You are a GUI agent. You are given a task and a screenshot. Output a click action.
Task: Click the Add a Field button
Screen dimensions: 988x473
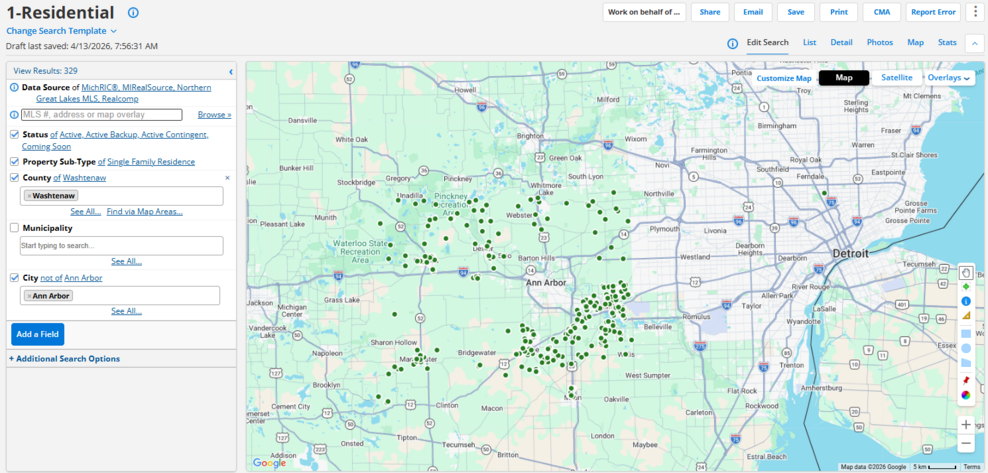click(37, 335)
